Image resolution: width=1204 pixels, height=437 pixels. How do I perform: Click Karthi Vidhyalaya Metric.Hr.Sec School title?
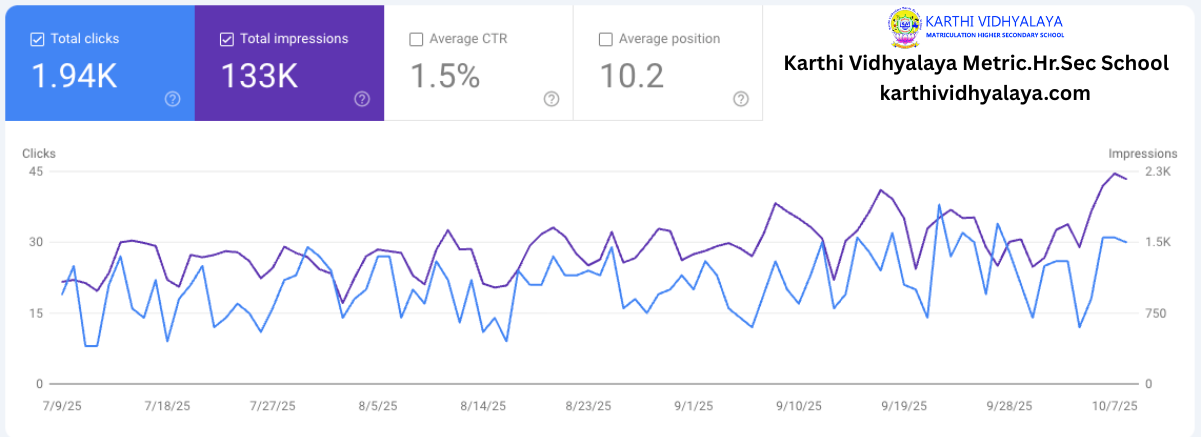tap(976, 62)
